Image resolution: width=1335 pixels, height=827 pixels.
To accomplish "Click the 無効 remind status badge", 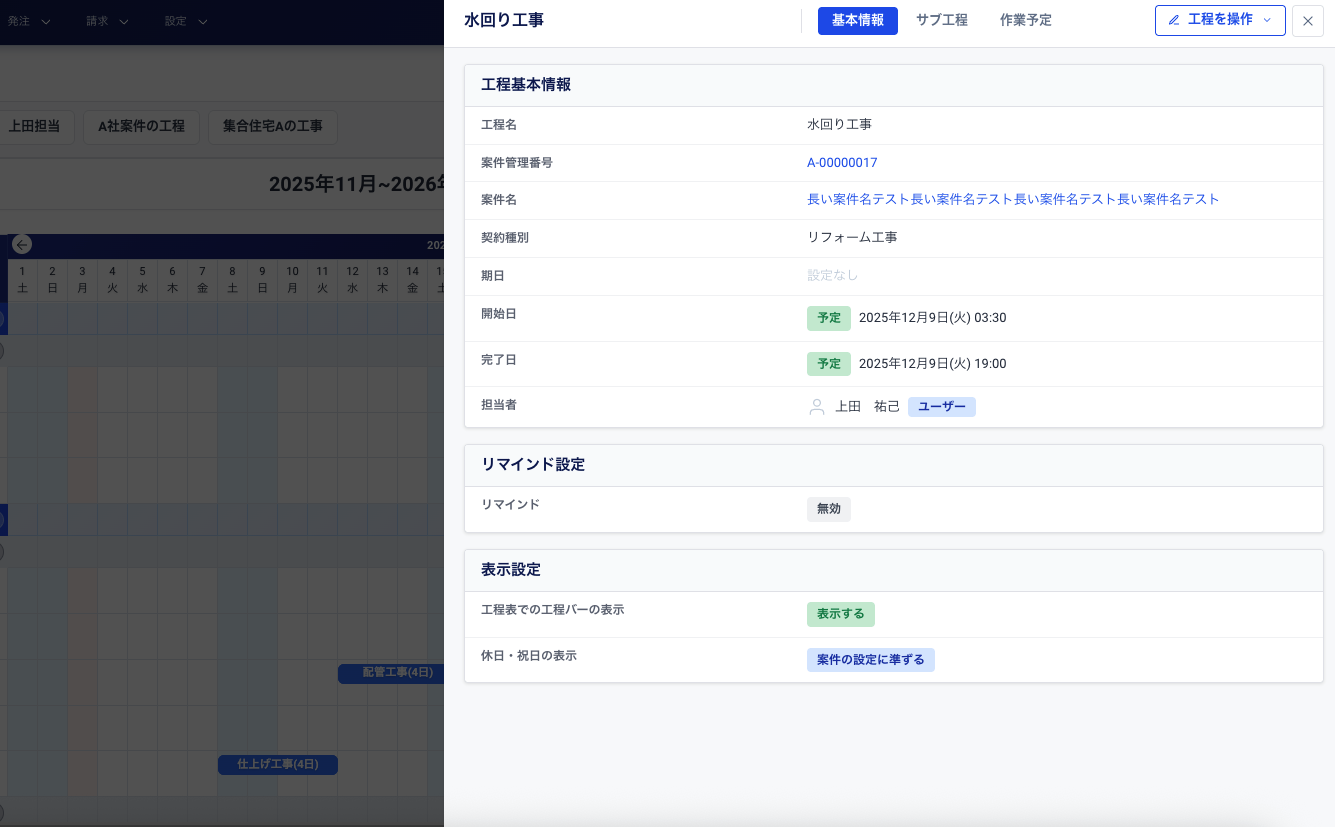I will [x=828, y=509].
